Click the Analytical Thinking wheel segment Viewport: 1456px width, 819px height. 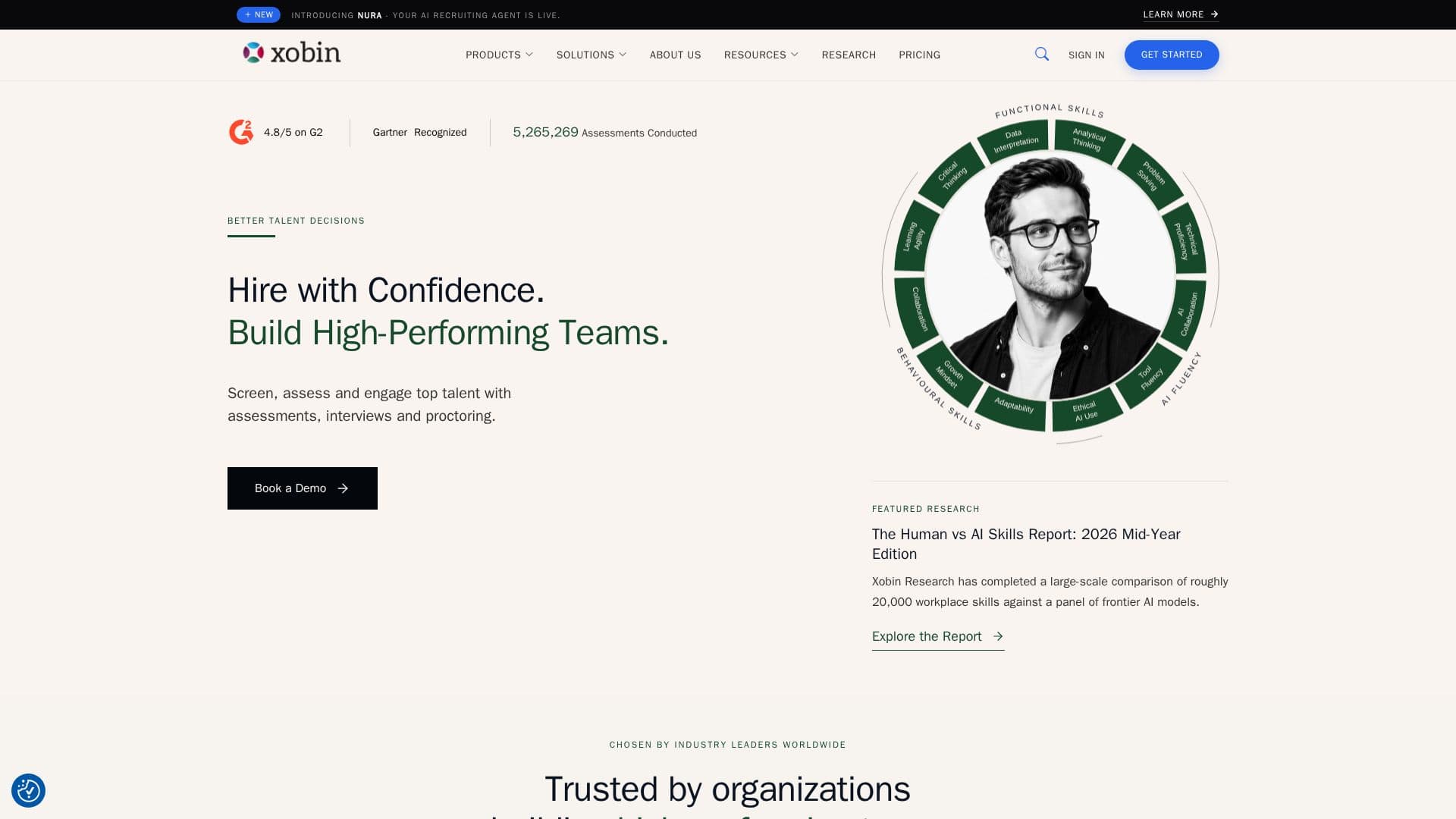(1088, 140)
